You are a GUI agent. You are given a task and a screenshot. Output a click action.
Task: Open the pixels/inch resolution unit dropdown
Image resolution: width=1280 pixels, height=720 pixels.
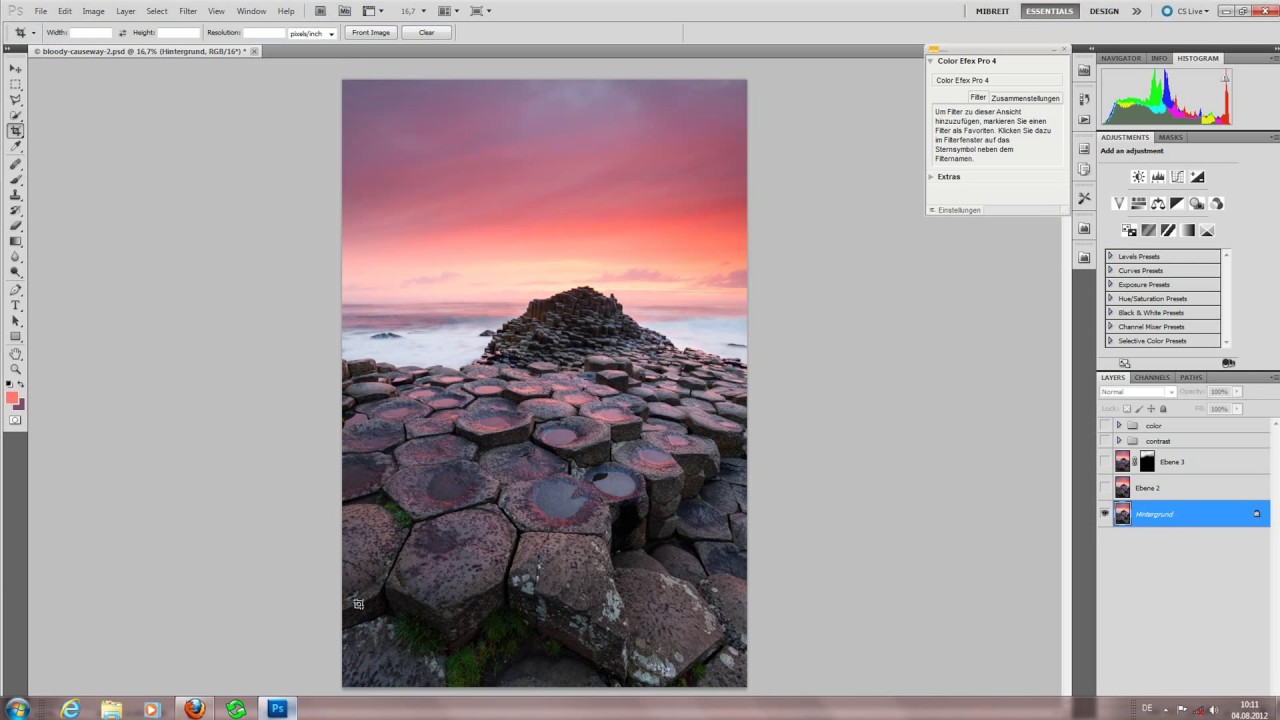312,33
